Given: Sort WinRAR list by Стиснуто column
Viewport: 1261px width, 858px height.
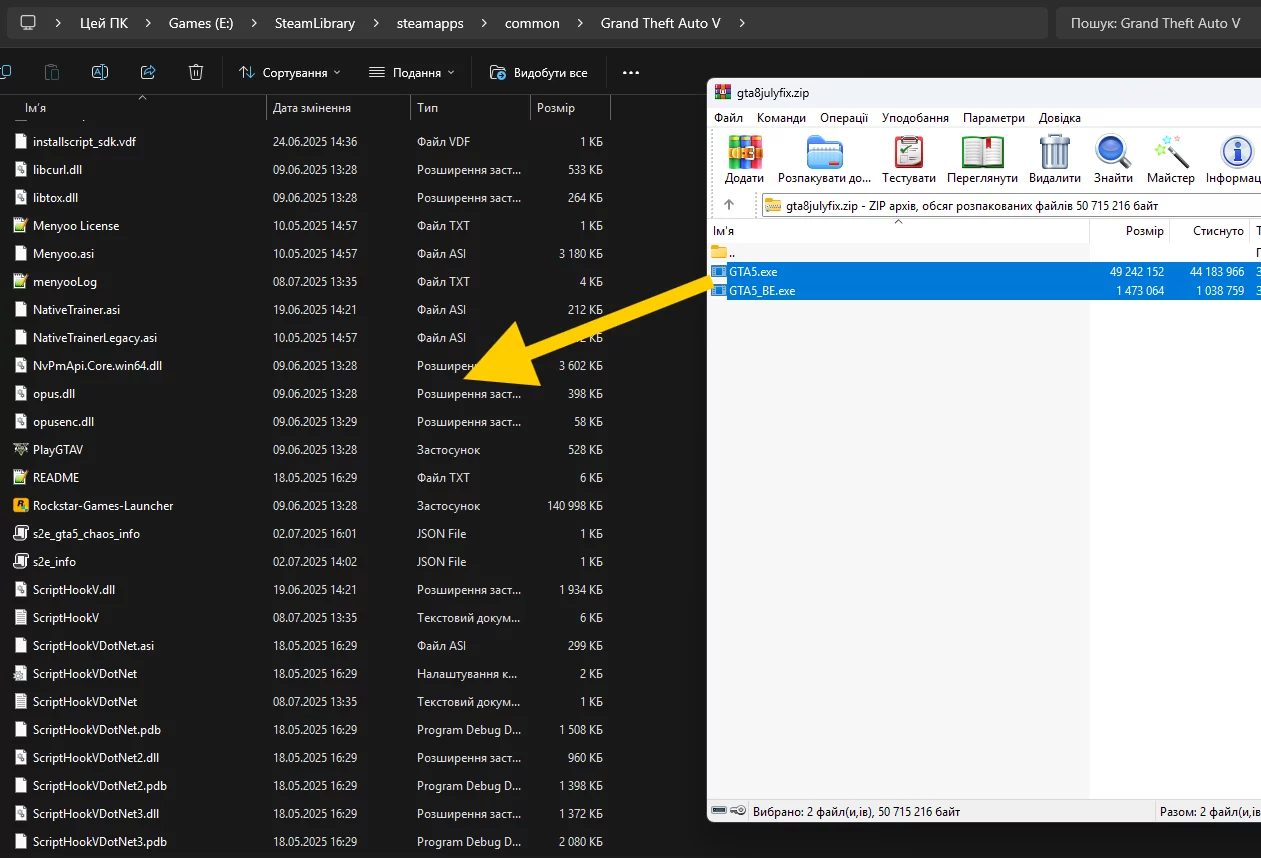Looking at the screenshot, I should coord(1210,231).
